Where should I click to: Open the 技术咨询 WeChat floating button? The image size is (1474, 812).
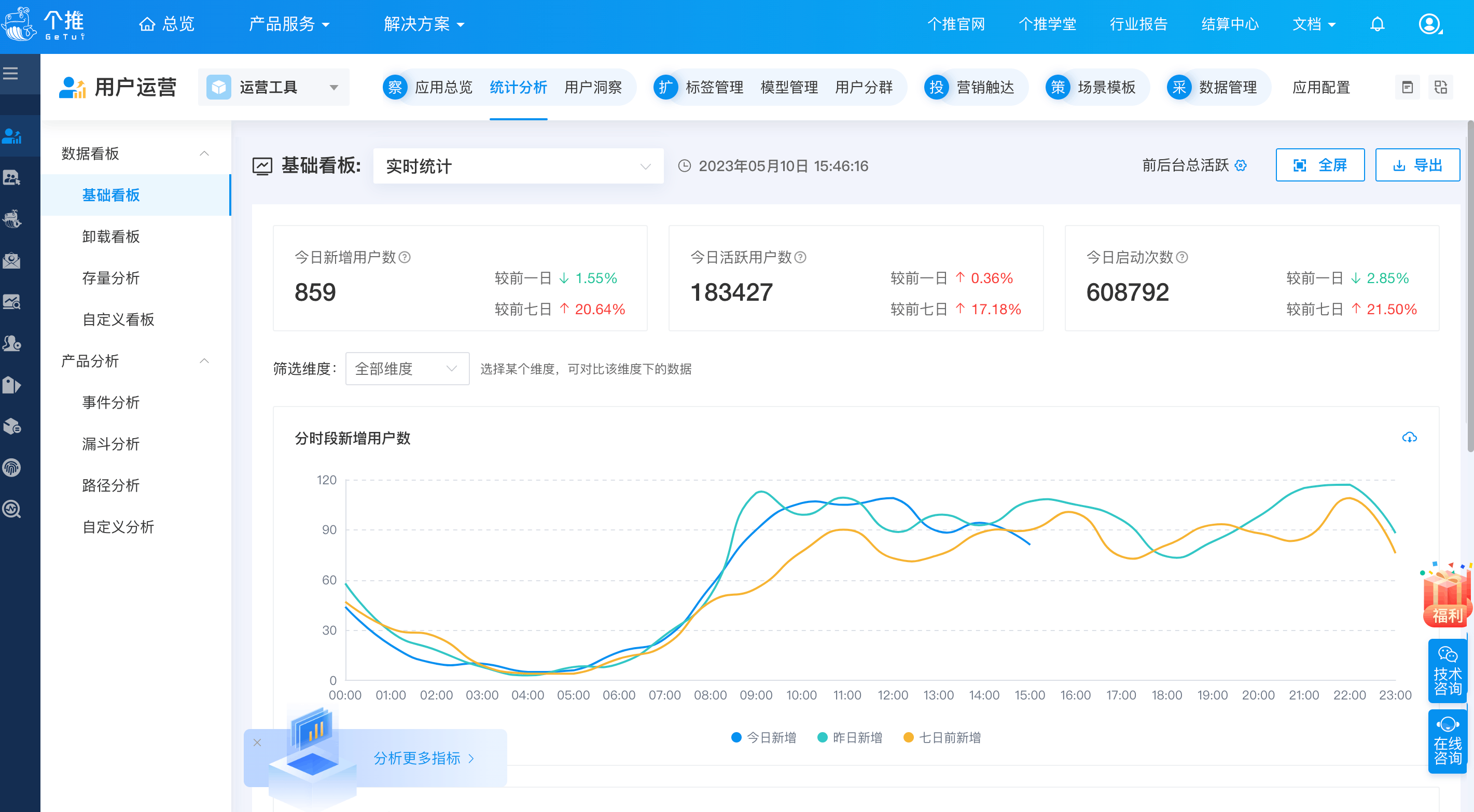point(1448,670)
